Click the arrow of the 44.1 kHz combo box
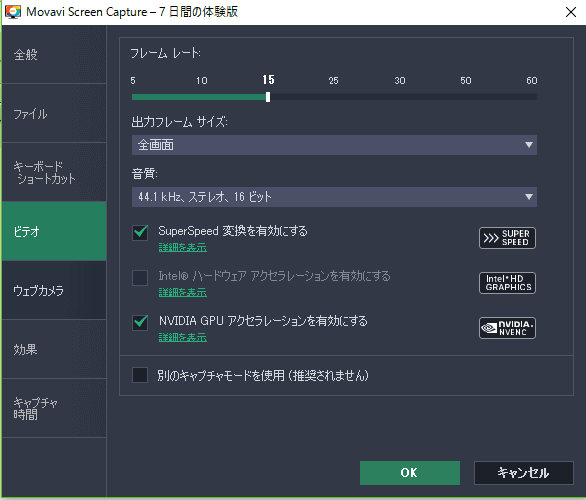 coord(528,197)
